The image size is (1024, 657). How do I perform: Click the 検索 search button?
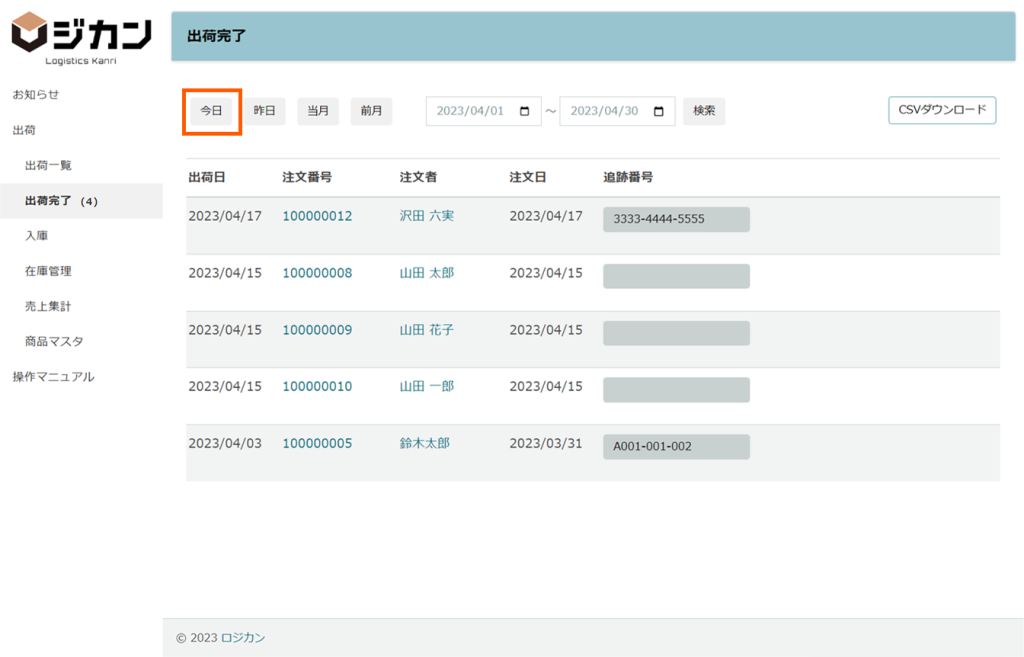click(704, 111)
